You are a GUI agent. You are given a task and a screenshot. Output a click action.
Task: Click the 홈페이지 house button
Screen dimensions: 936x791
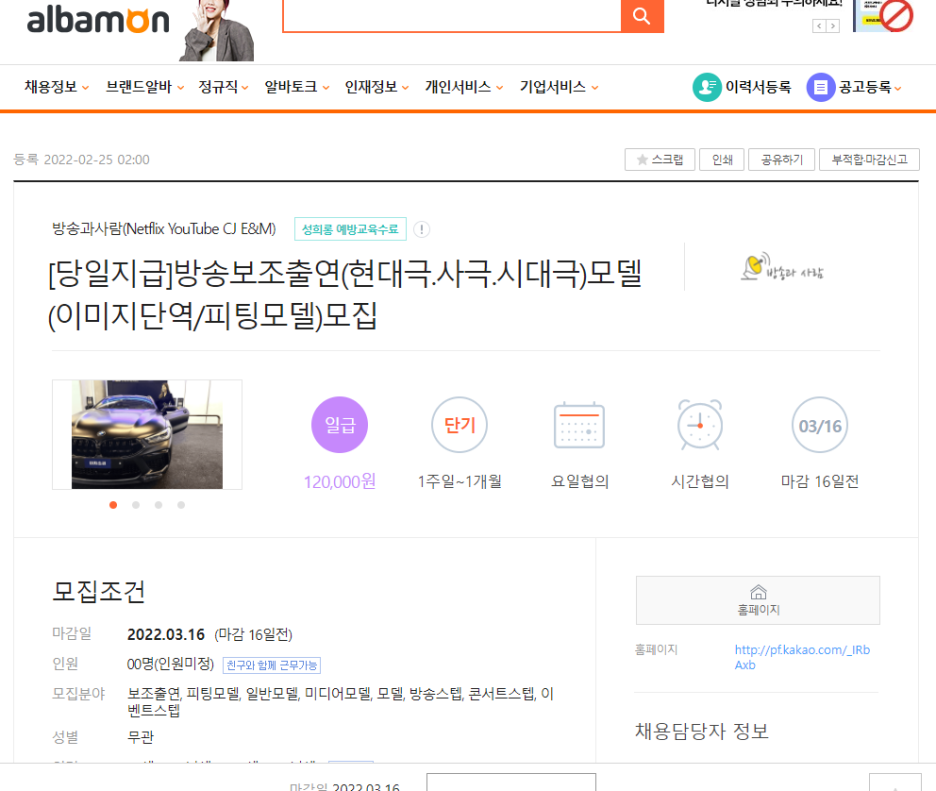click(x=758, y=600)
